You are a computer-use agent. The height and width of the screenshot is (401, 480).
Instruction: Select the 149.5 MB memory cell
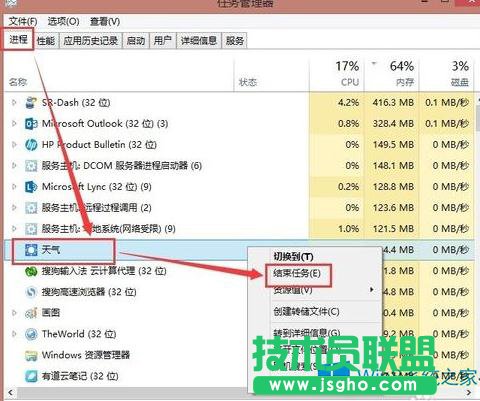tap(393, 145)
